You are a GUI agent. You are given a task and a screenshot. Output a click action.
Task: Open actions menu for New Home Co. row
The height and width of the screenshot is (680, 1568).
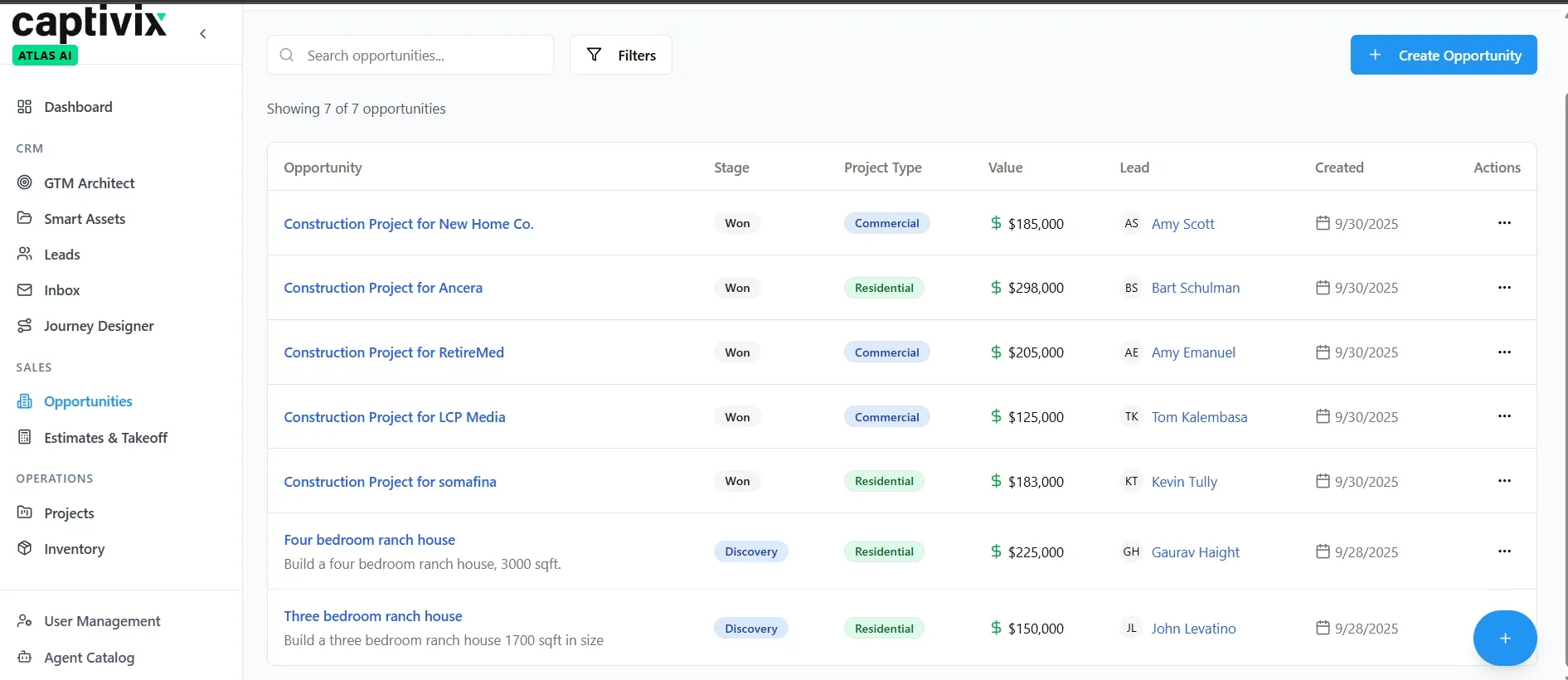pyautogui.click(x=1504, y=223)
